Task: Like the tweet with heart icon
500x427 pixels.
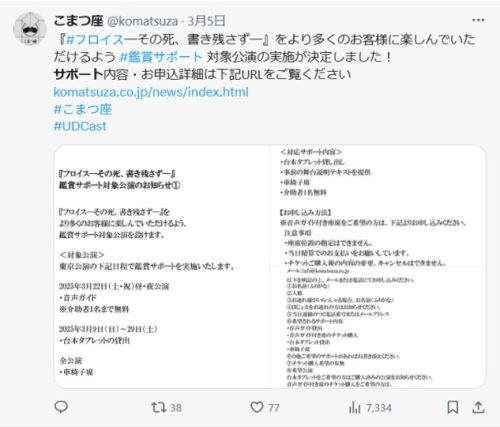Action: (x=257, y=407)
